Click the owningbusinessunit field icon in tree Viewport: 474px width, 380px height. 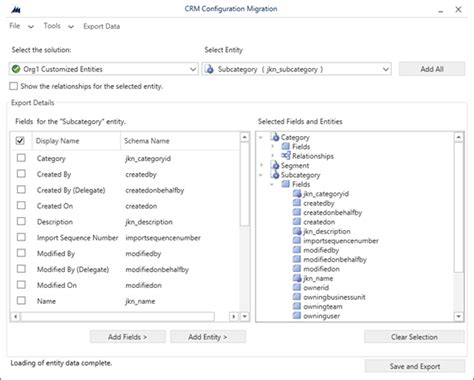(297, 297)
